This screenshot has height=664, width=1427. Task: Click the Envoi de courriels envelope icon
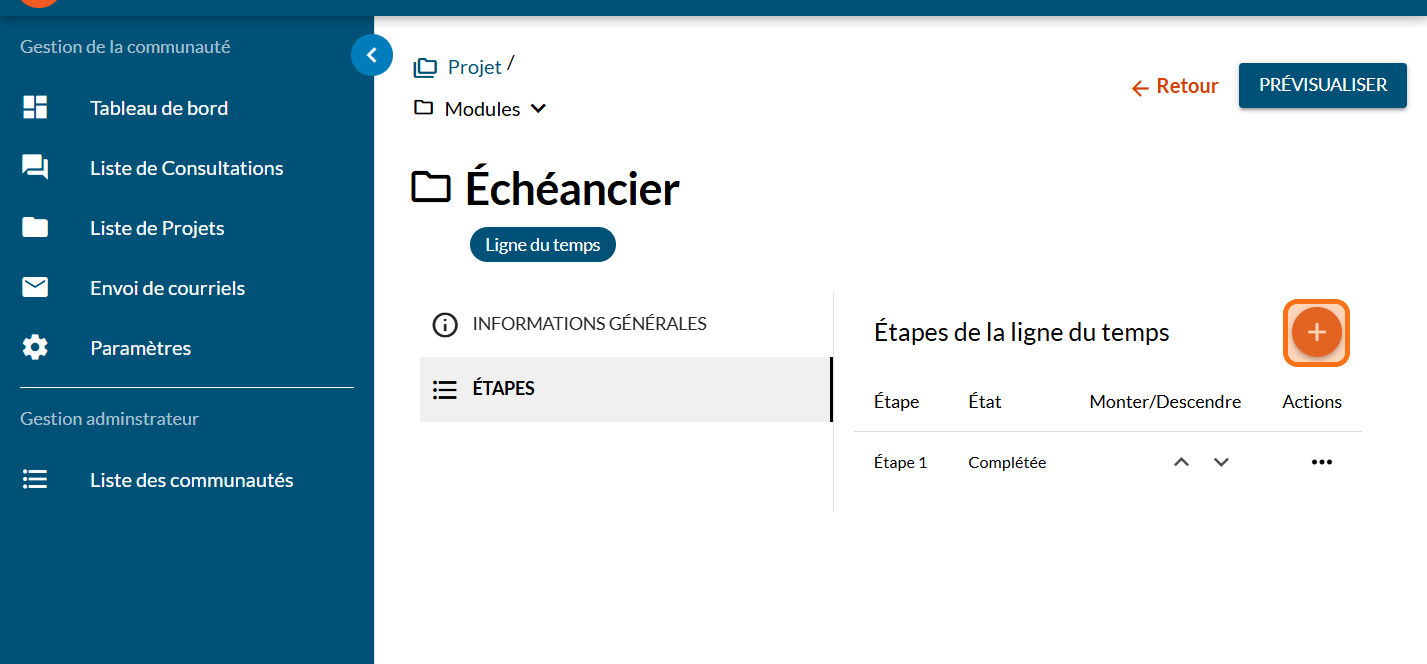point(35,288)
